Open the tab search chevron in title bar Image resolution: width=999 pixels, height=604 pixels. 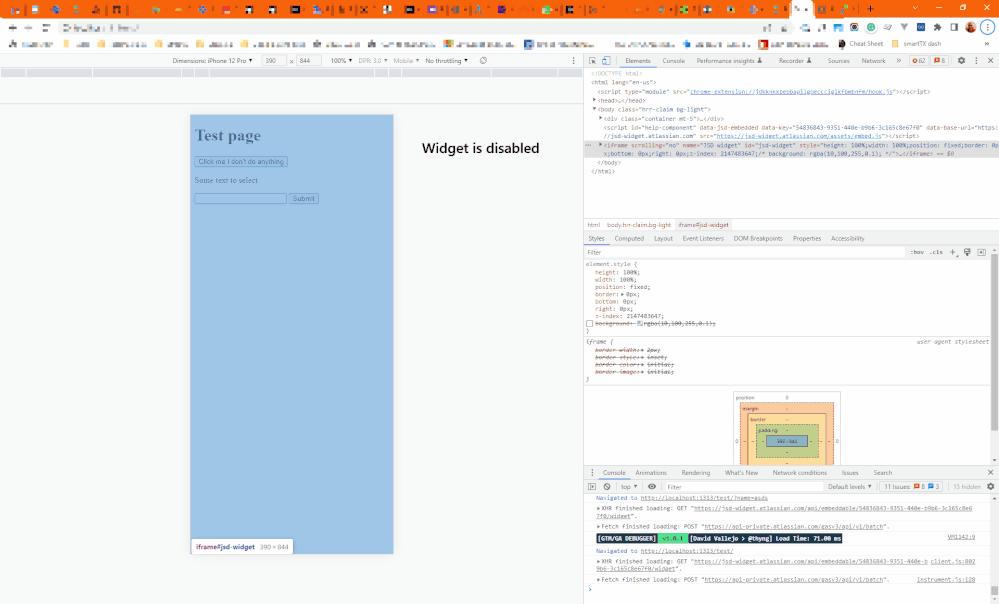point(915,8)
